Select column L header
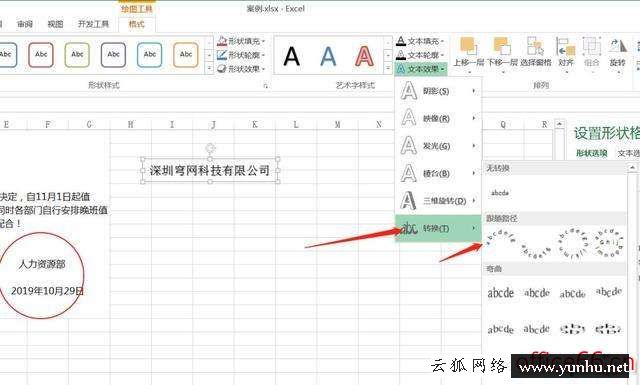Image resolution: width=640 pixels, height=385 pixels. point(296,124)
